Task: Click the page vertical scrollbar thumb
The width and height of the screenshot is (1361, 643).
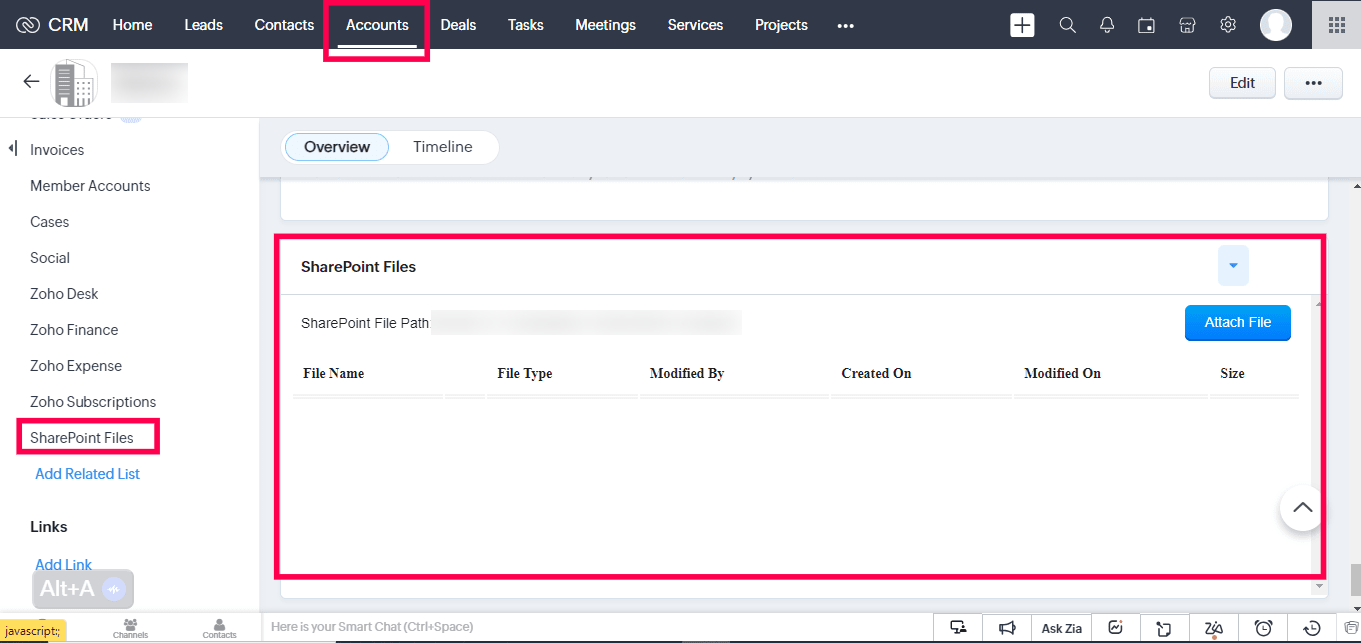Action: (1356, 579)
